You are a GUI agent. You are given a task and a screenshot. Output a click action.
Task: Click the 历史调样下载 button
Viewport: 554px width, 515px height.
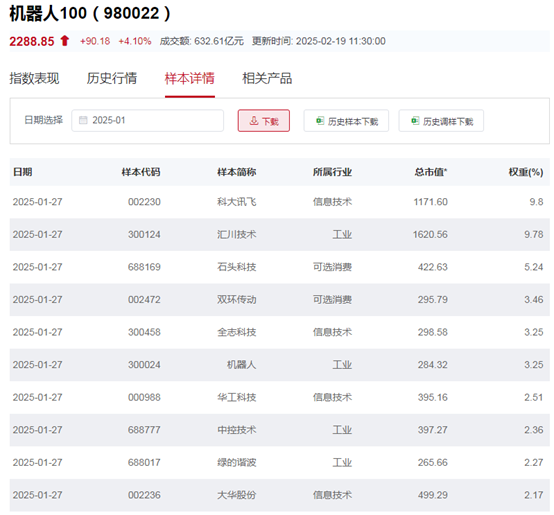click(441, 121)
